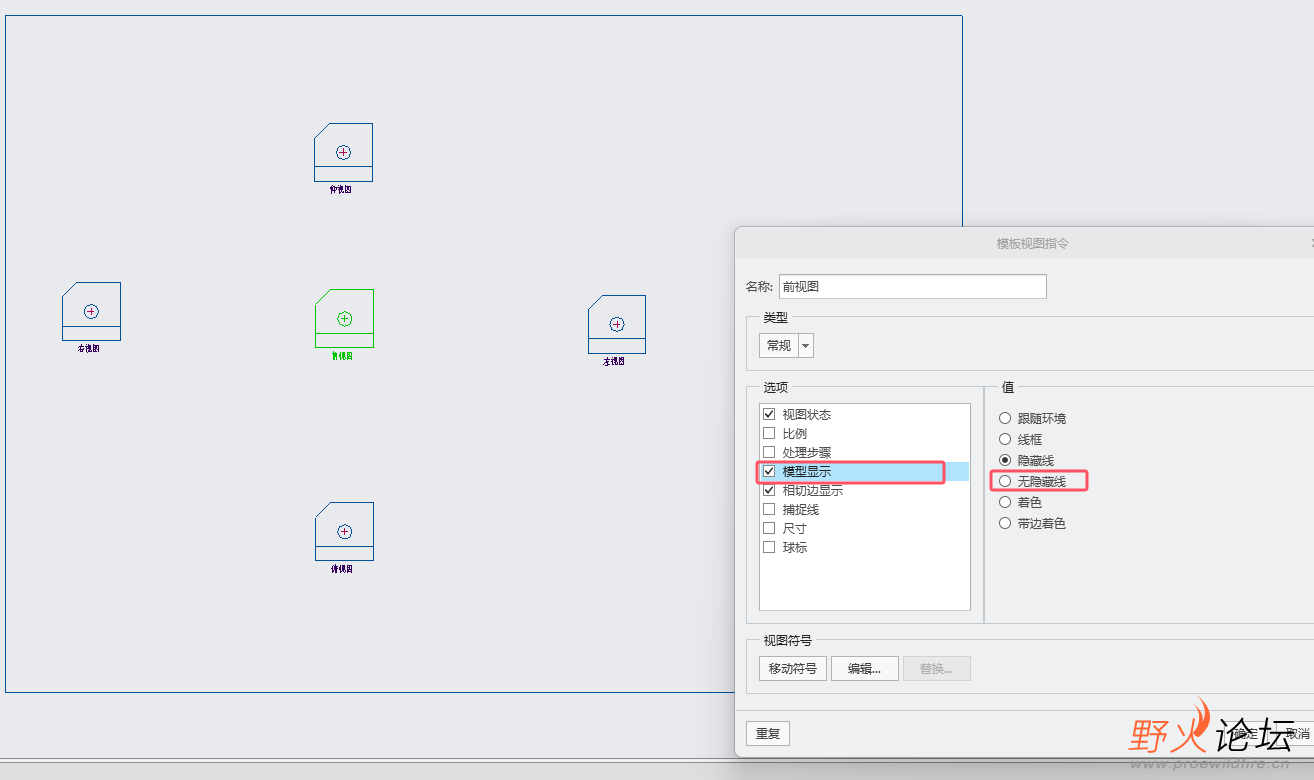Choose the 带边着色 radio option
This screenshot has height=780, width=1314.
click(x=1005, y=523)
